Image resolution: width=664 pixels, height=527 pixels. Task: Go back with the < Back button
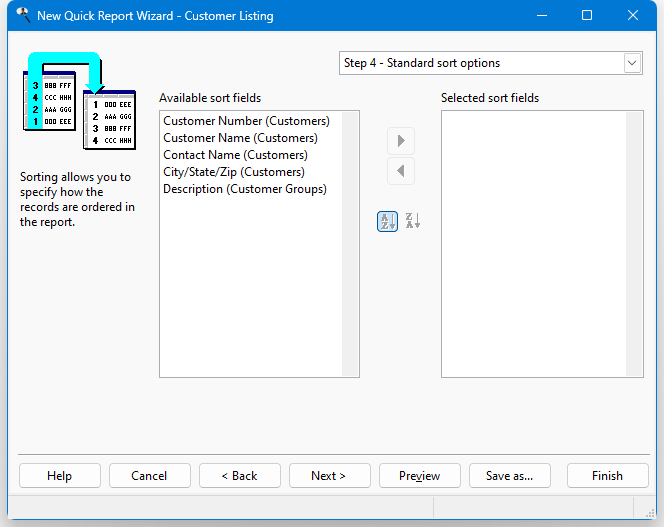tap(240, 476)
